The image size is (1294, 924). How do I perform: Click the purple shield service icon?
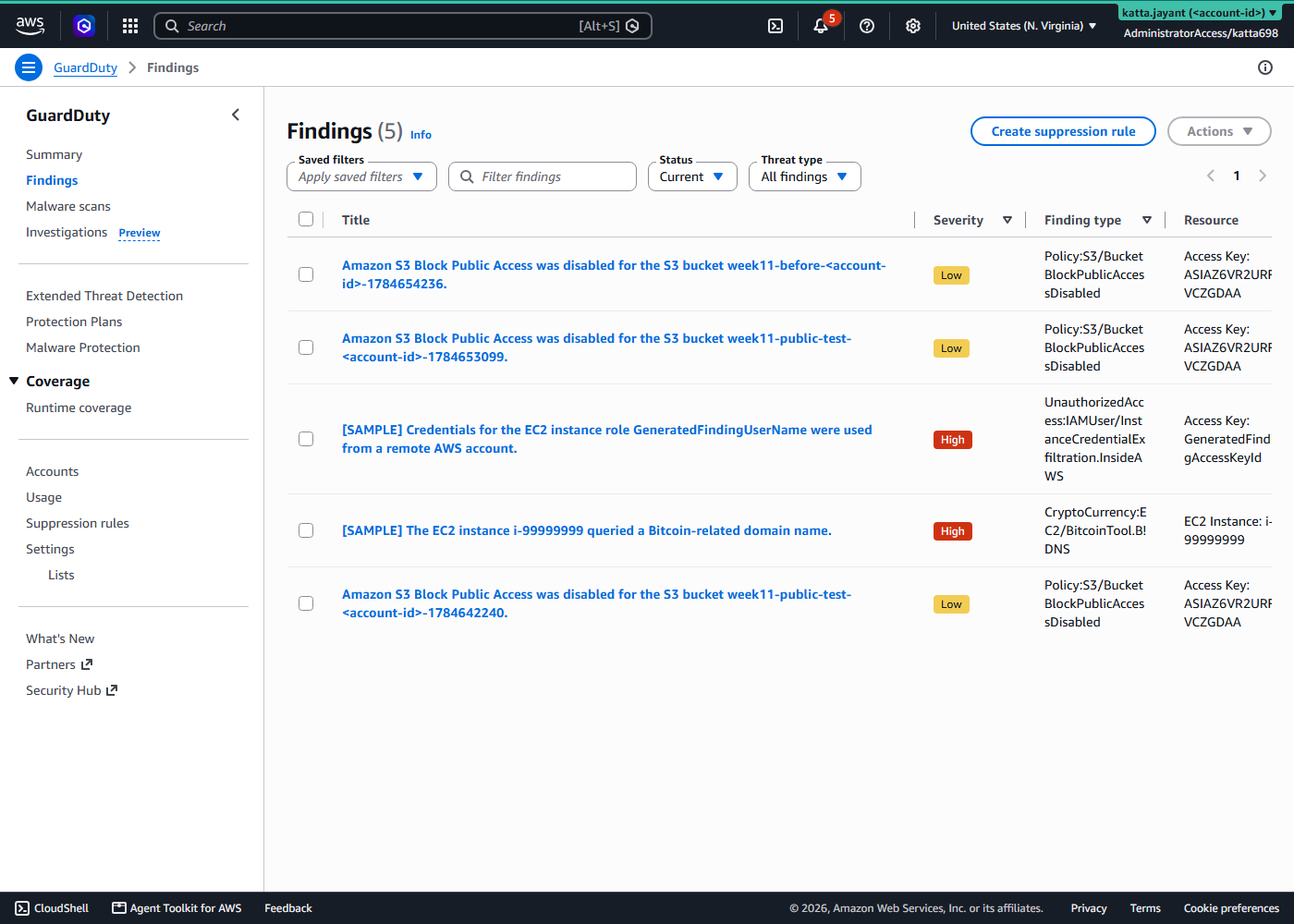(84, 26)
